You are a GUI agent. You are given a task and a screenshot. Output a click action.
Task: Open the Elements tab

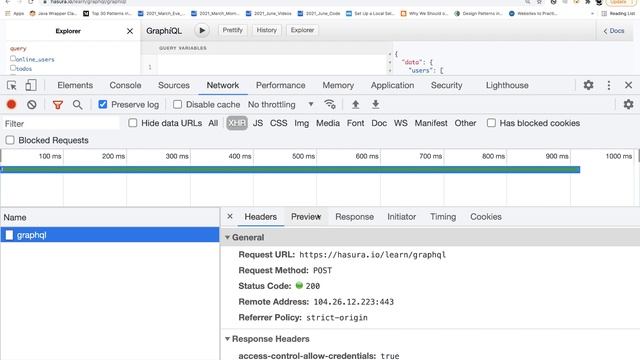click(75, 85)
